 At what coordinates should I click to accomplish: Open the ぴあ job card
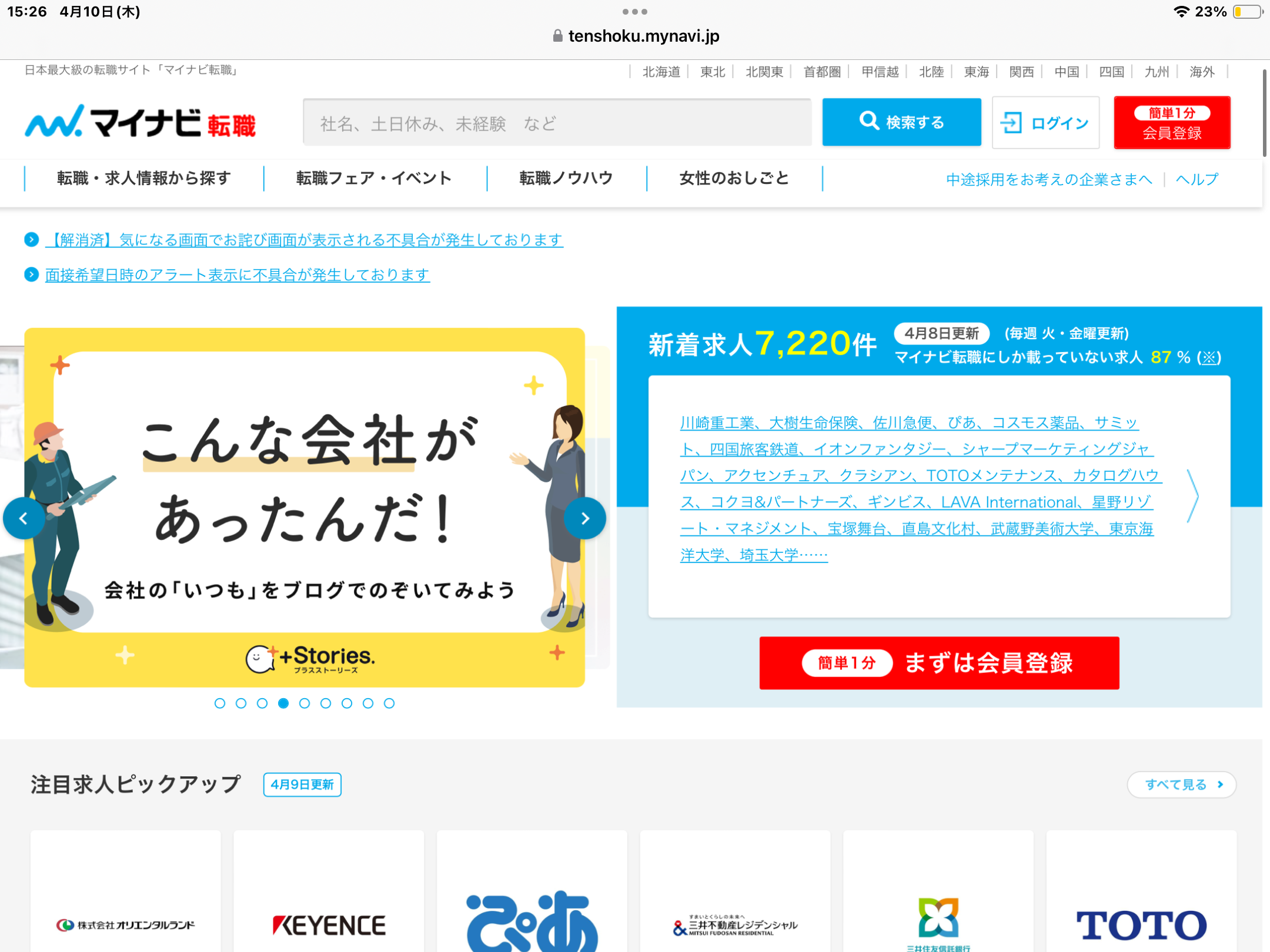click(x=532, y=891)
